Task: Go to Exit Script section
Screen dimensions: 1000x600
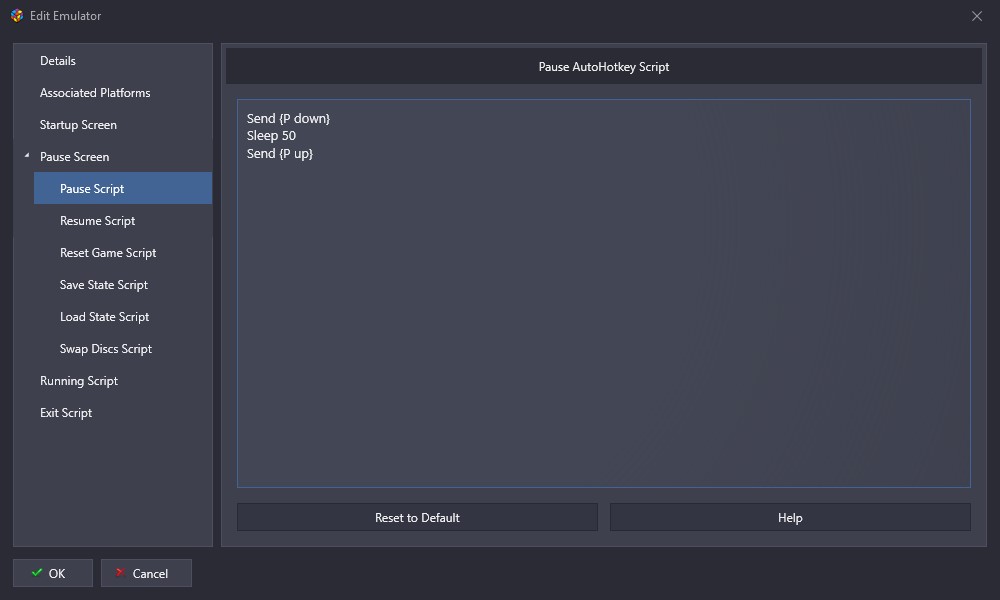Action: [66, 413]
